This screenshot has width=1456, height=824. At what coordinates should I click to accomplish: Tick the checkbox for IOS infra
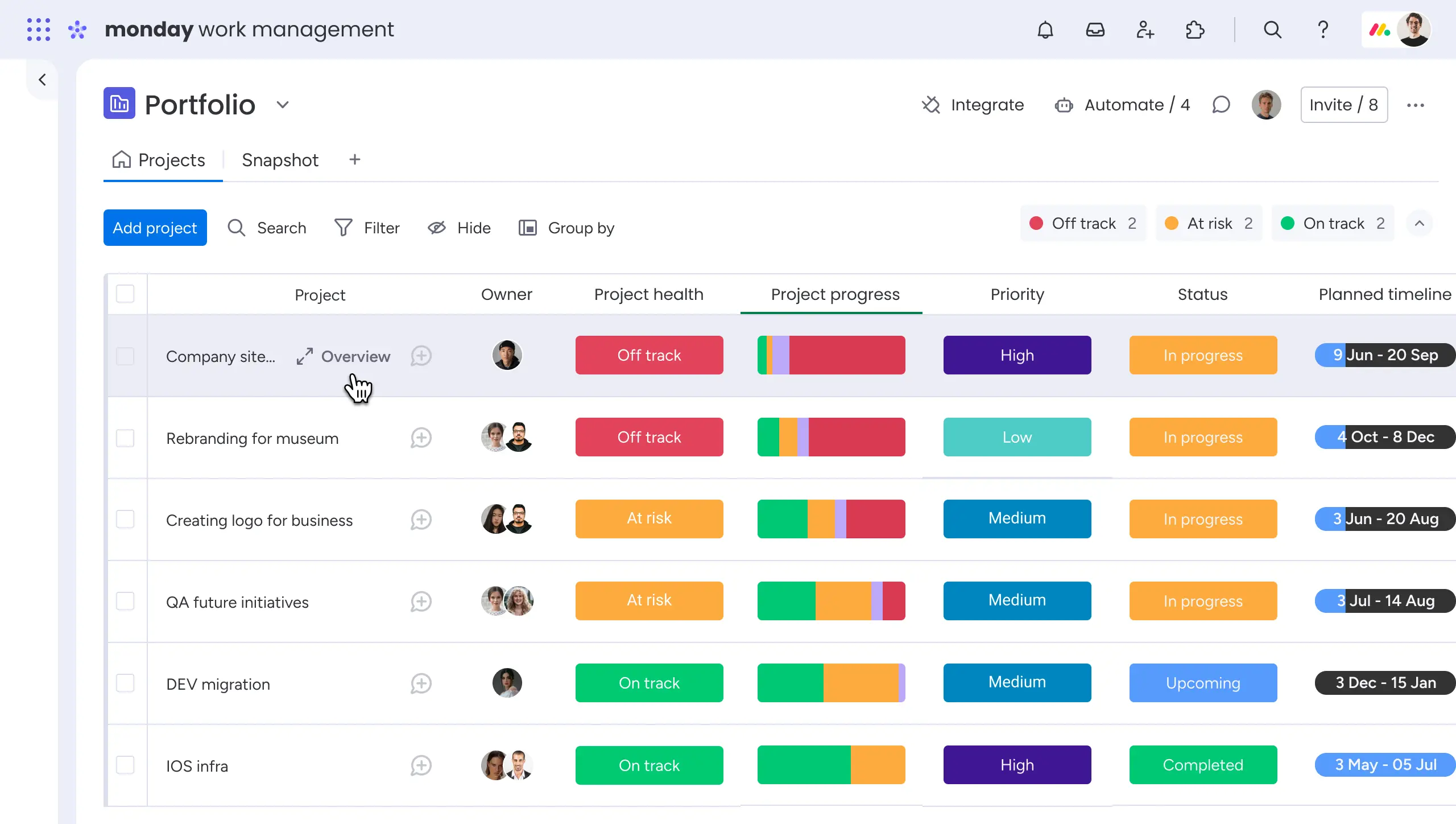[x=126, y=765]
